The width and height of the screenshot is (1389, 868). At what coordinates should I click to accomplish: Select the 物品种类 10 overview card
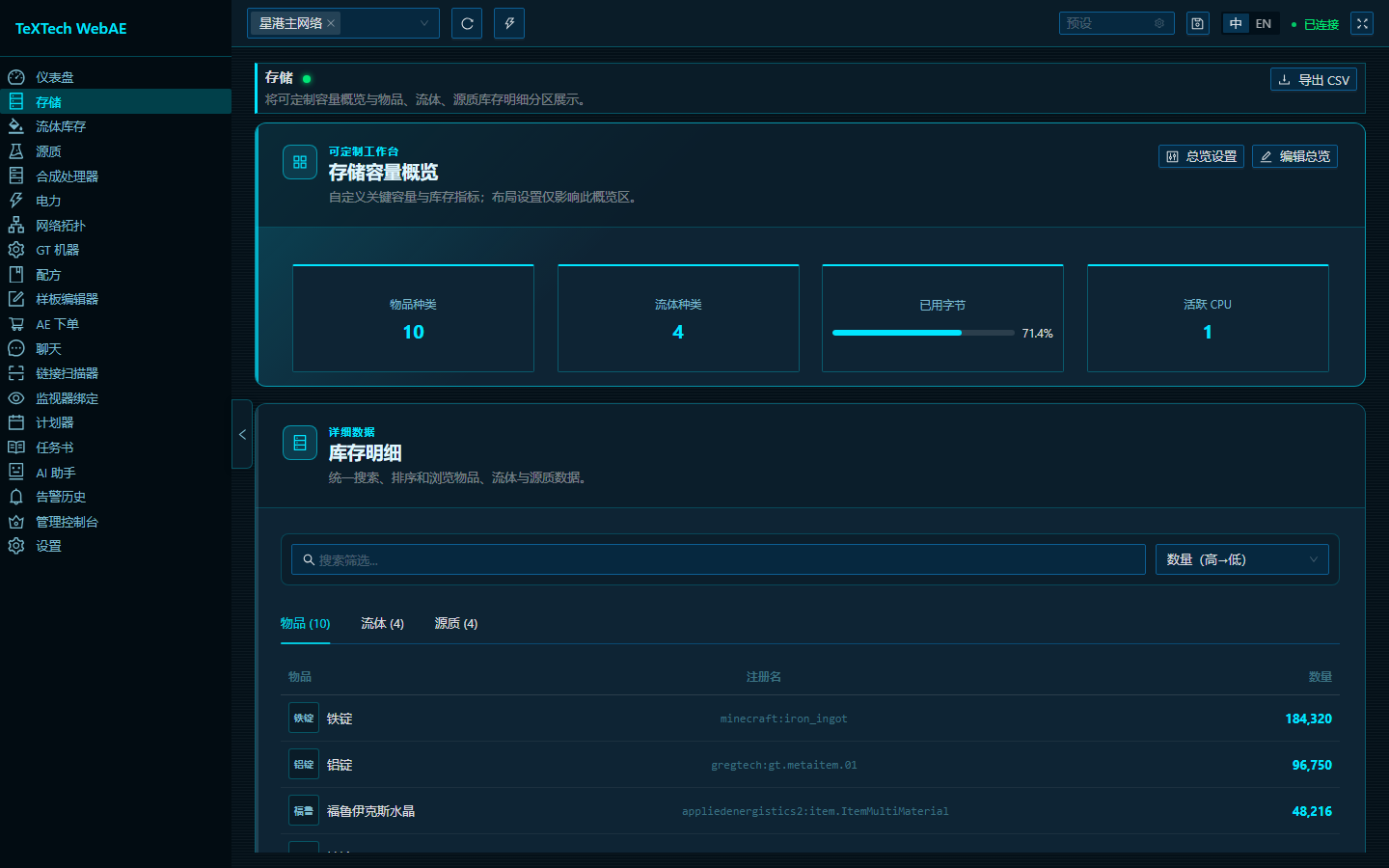point(413,318)
